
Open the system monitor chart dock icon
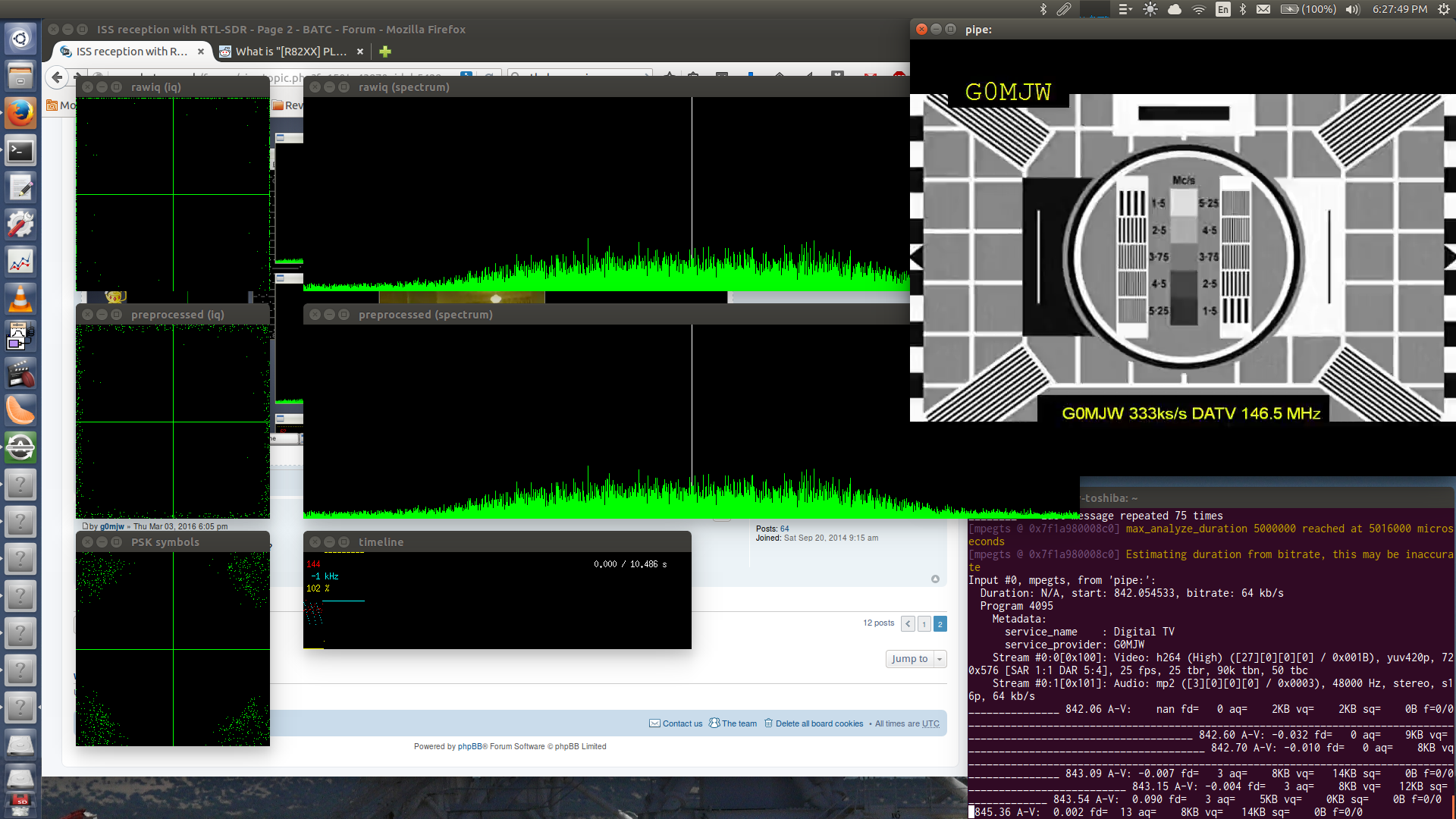click(20, 262)
